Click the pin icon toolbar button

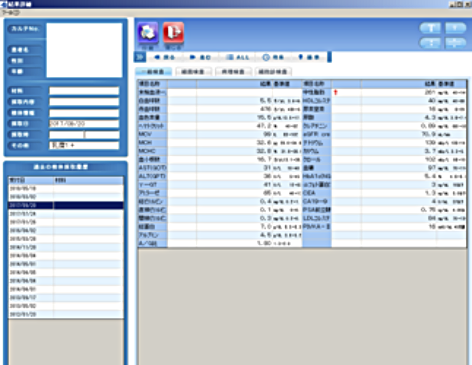coord(309,57)
